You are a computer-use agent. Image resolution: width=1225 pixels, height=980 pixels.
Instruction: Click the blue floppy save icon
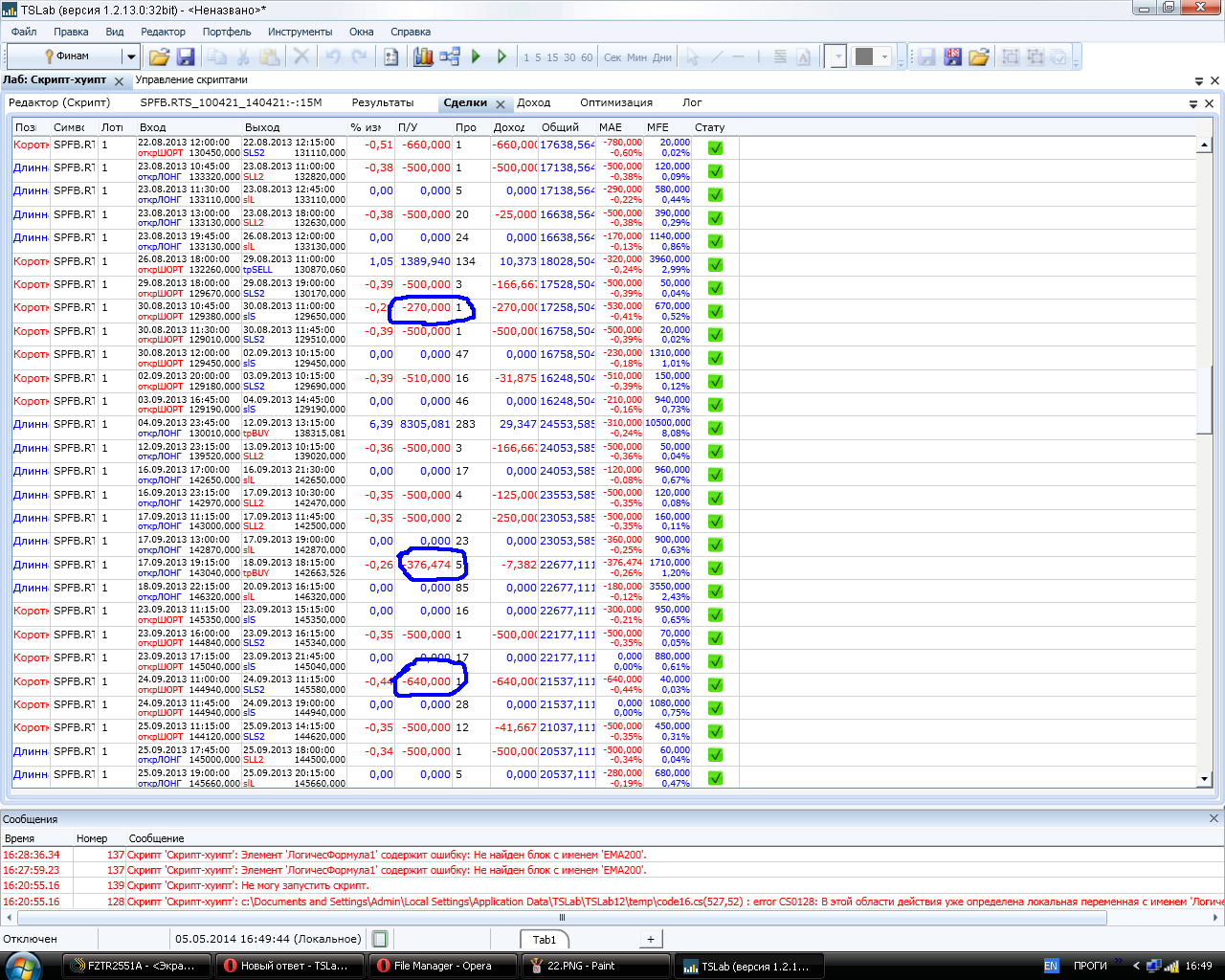(186, 57)
